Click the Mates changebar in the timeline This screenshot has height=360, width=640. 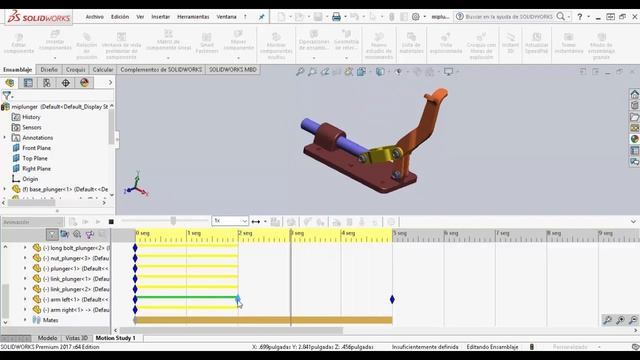(x=264, y=320)
